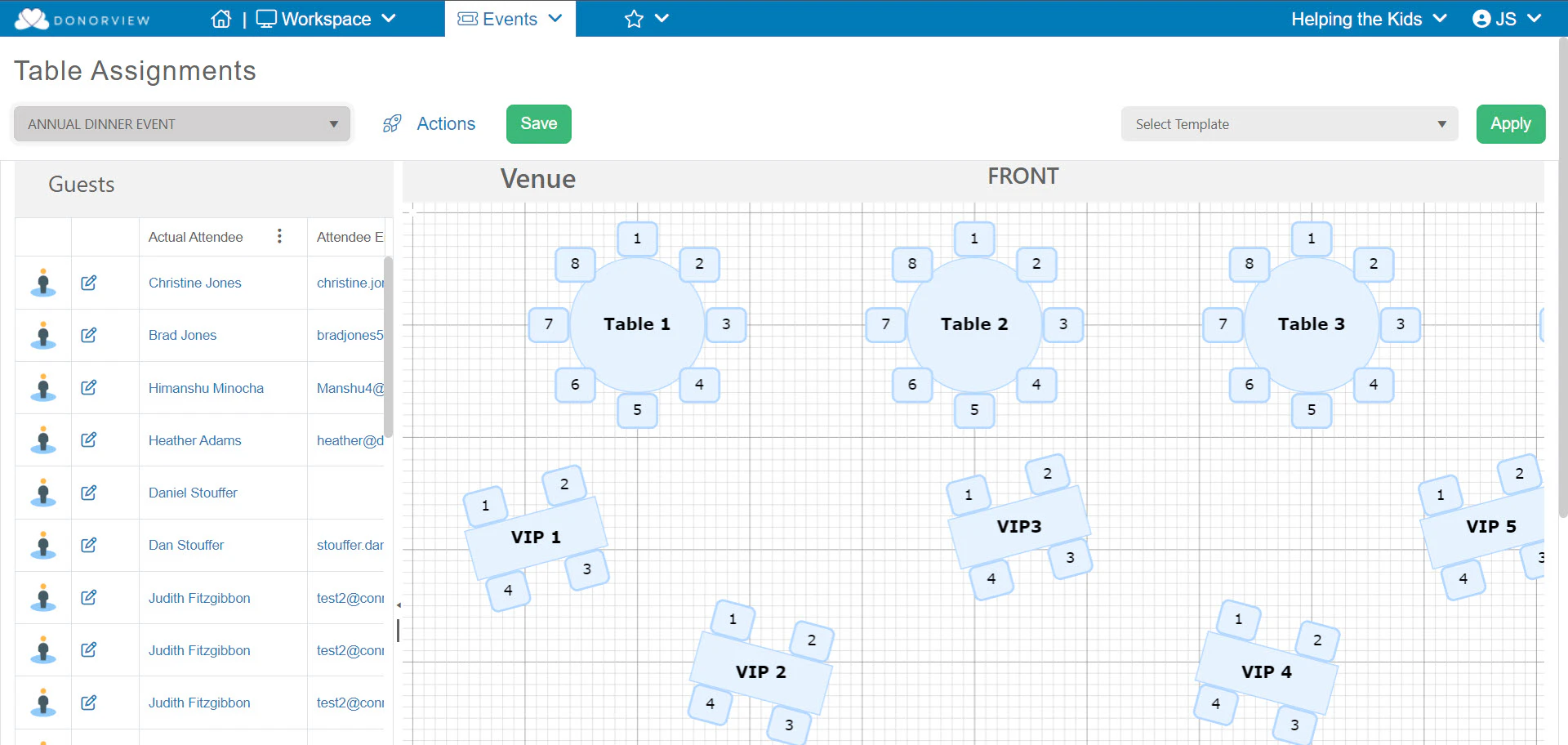
Task: Click the Home icon in top navigation
Action: (x=220, y=18)
